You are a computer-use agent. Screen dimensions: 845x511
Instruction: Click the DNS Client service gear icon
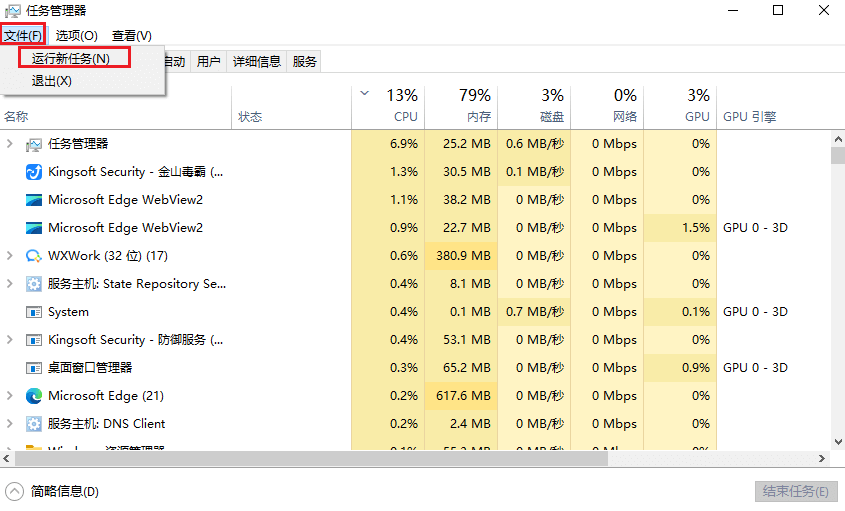click(33, 424)
